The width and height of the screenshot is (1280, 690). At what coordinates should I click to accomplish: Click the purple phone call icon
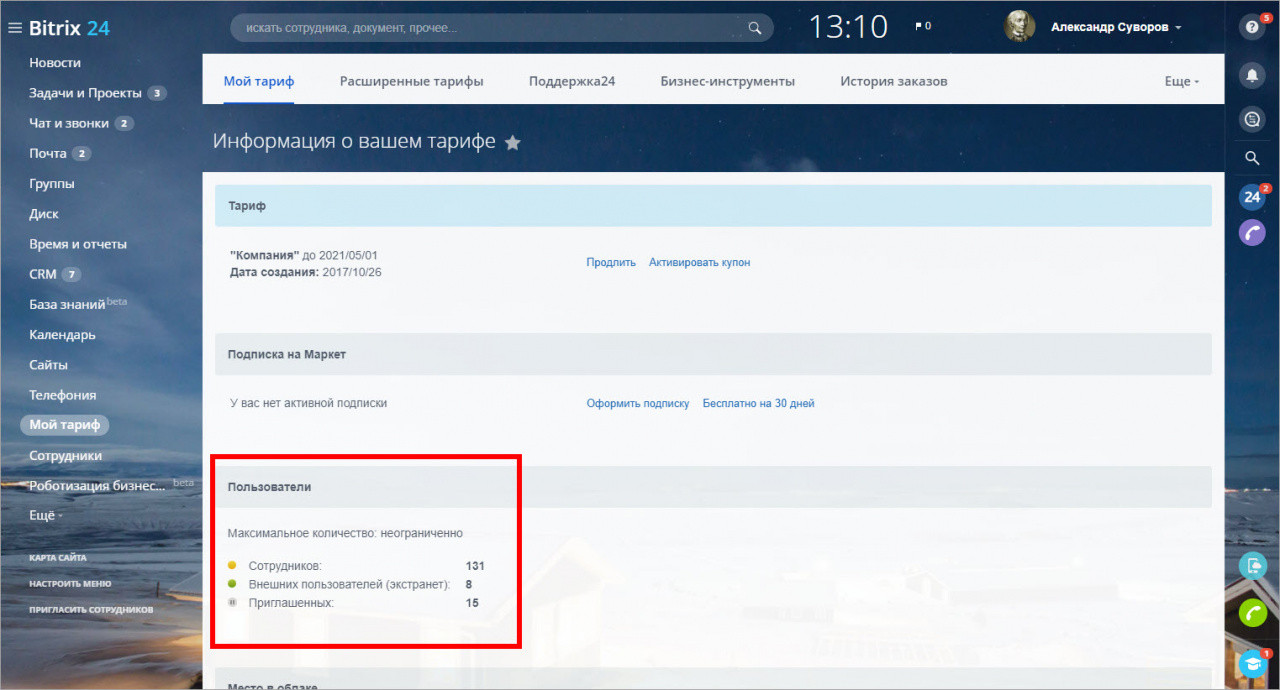pyautogui.click(x=1252, y=233)
